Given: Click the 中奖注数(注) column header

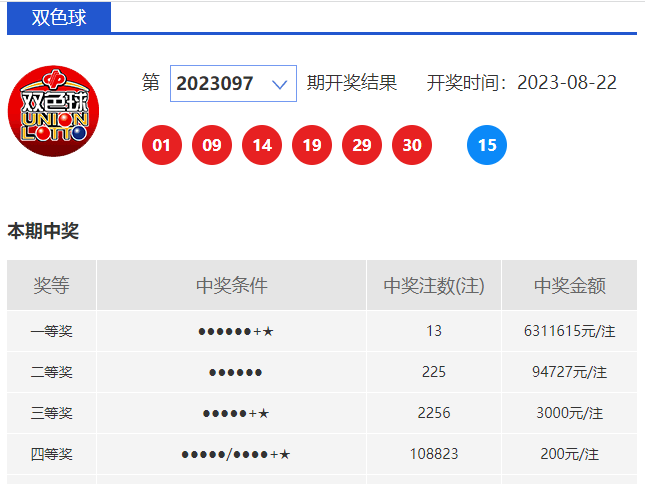Looking at the screenshot, I should [x=434, y=285].
